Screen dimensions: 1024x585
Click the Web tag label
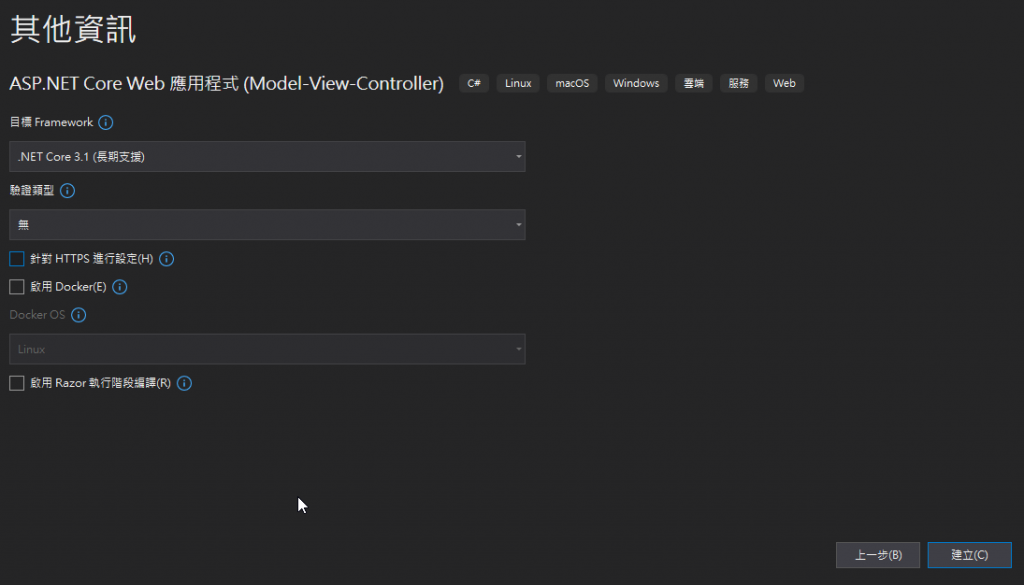(784, 83)
